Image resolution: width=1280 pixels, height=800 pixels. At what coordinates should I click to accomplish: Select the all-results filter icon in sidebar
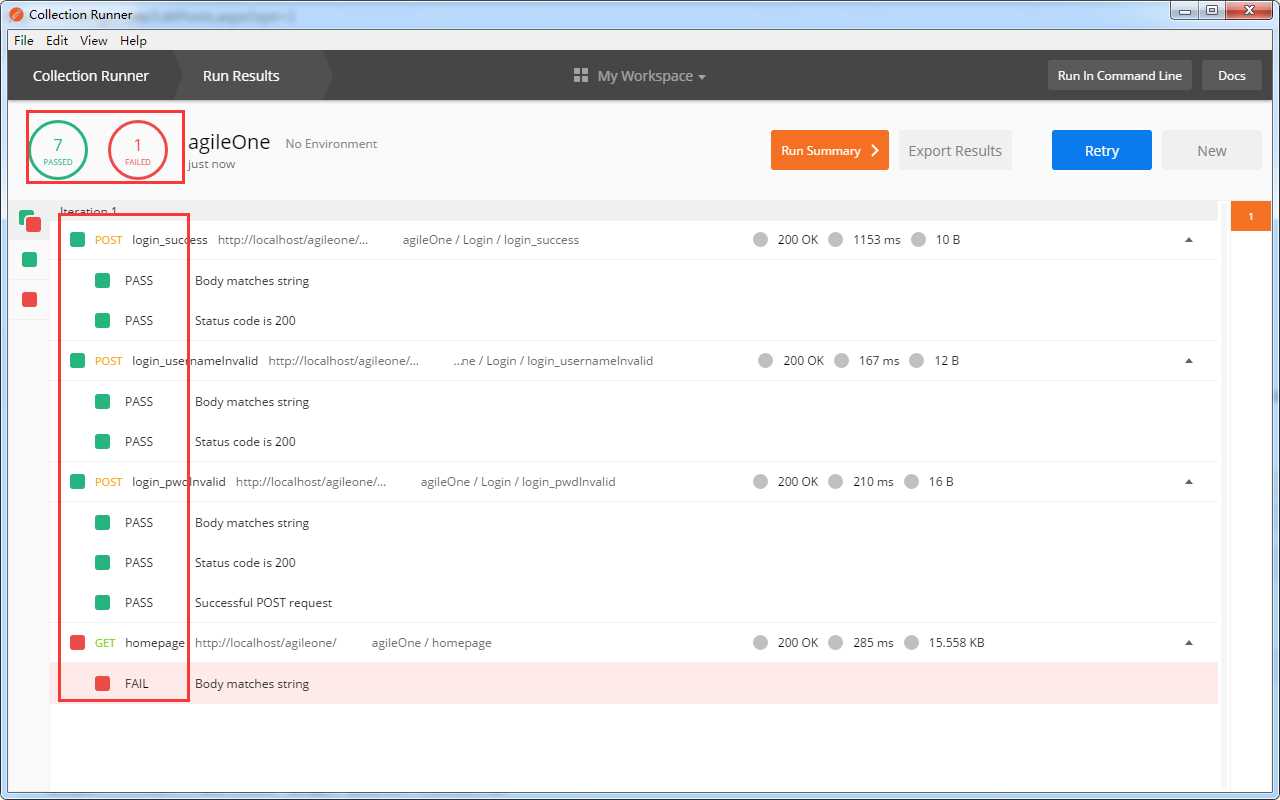[28, 221]
